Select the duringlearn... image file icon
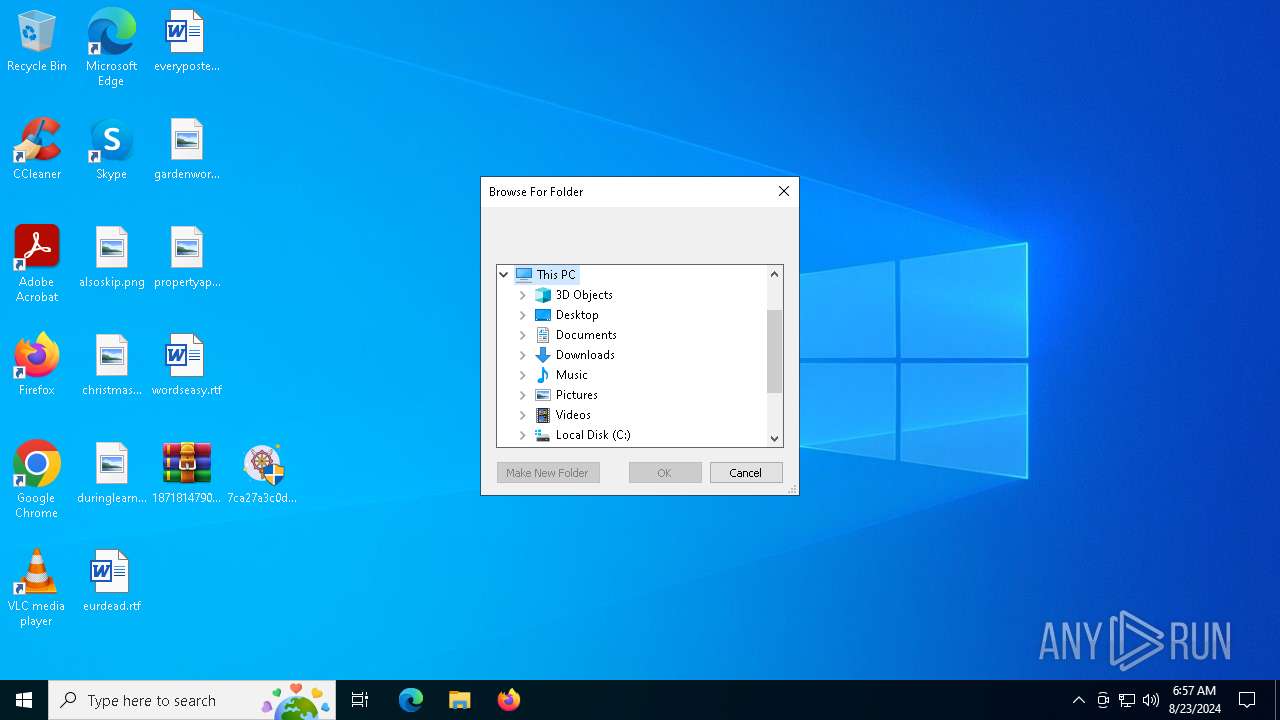The width and height of the screenshot is (1280, 720). [x=111, y=474]
